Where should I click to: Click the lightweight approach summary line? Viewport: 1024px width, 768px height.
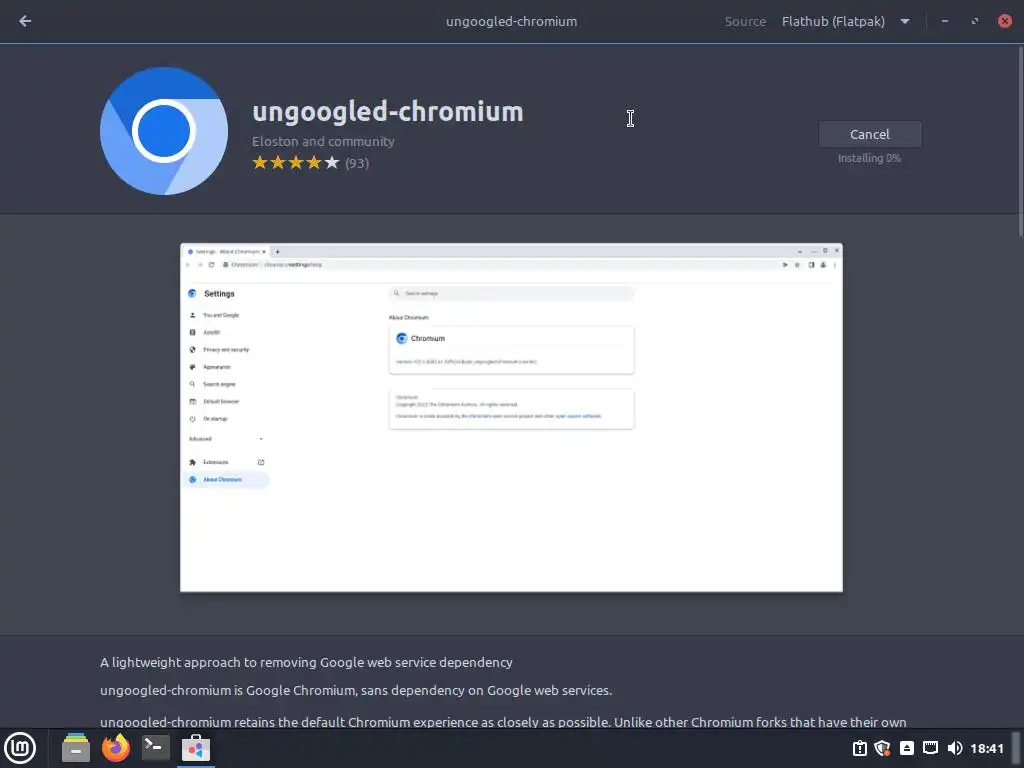tap(306, 662)
